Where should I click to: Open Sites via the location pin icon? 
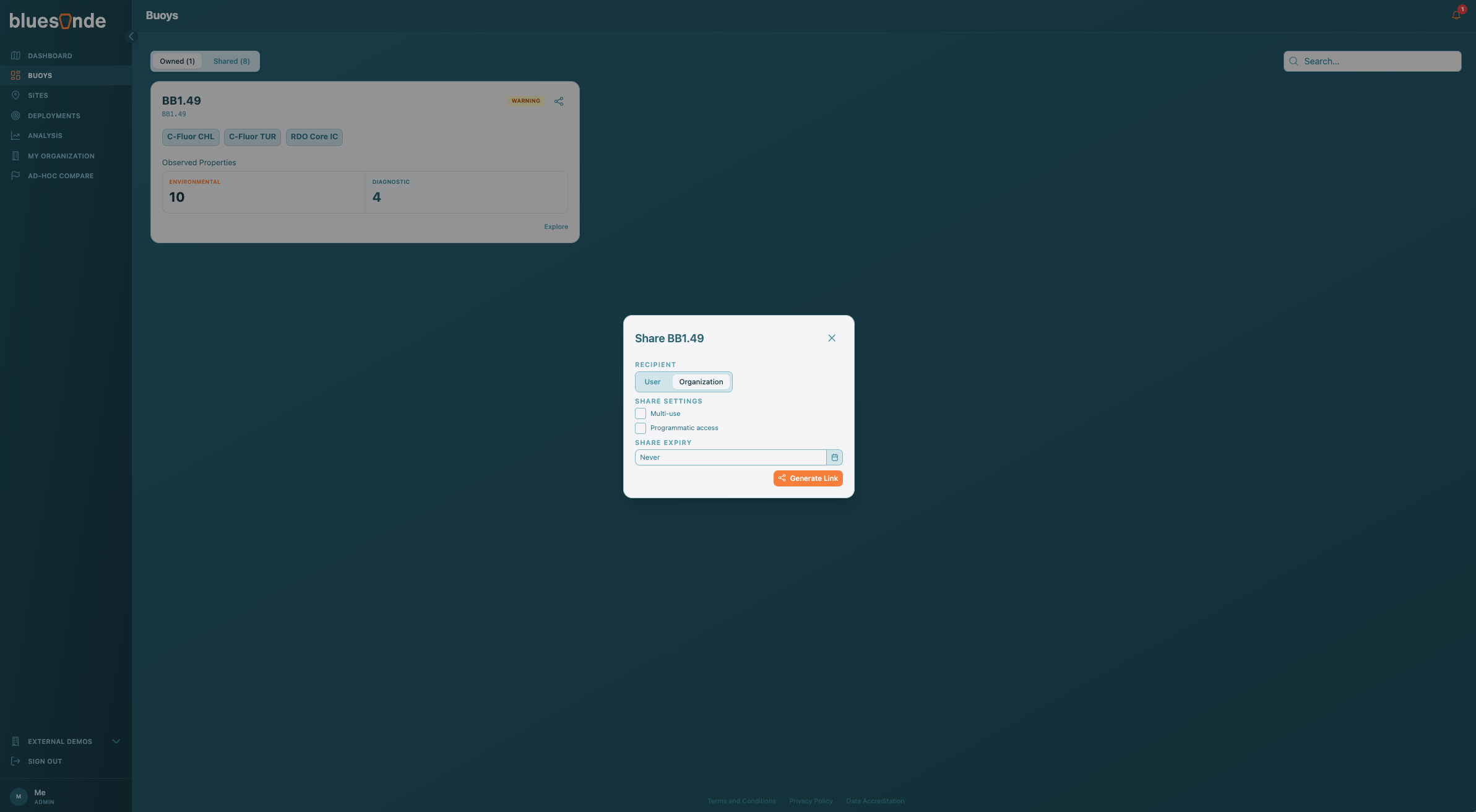tap(15, 95)
